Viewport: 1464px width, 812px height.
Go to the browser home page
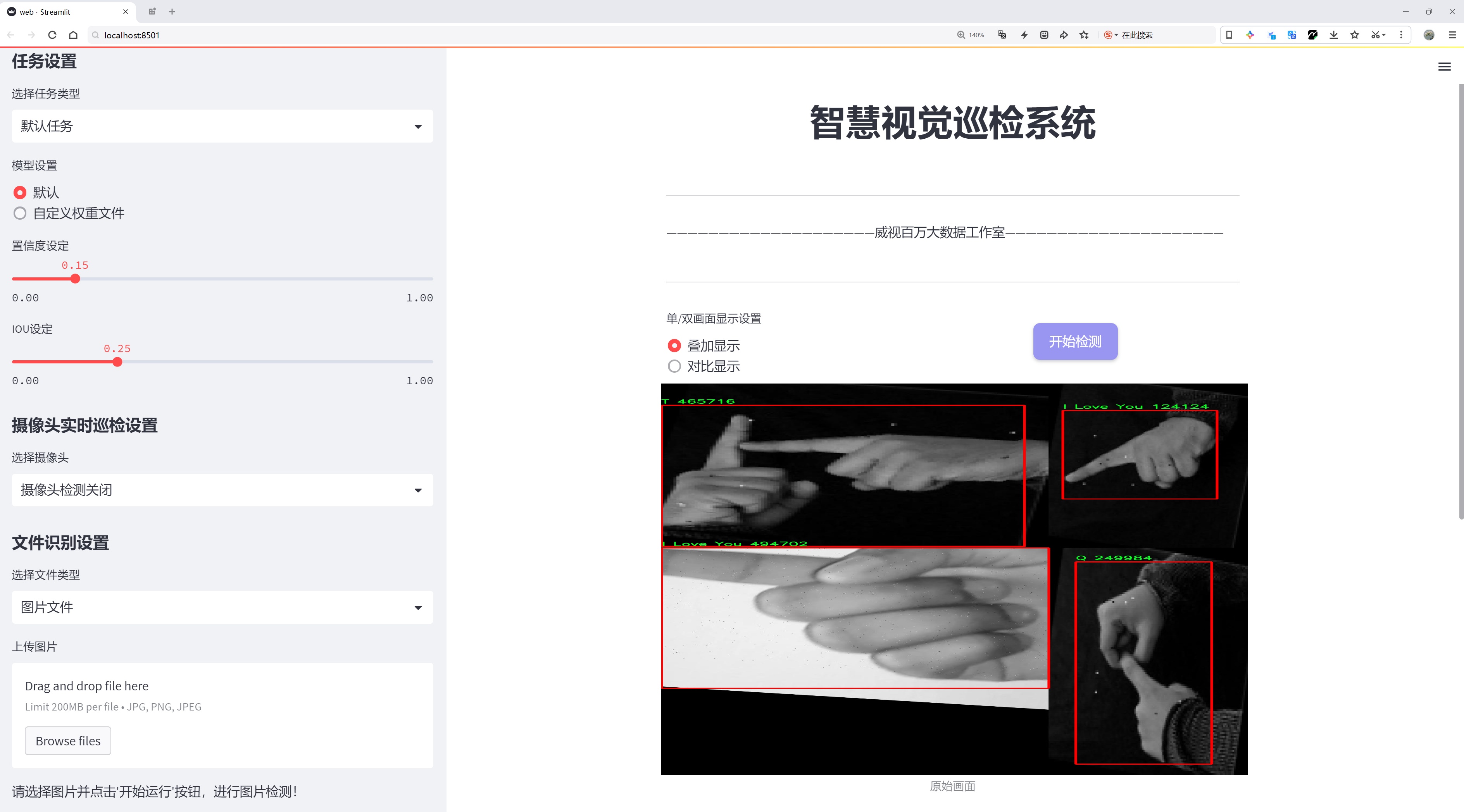pos(73,35)
